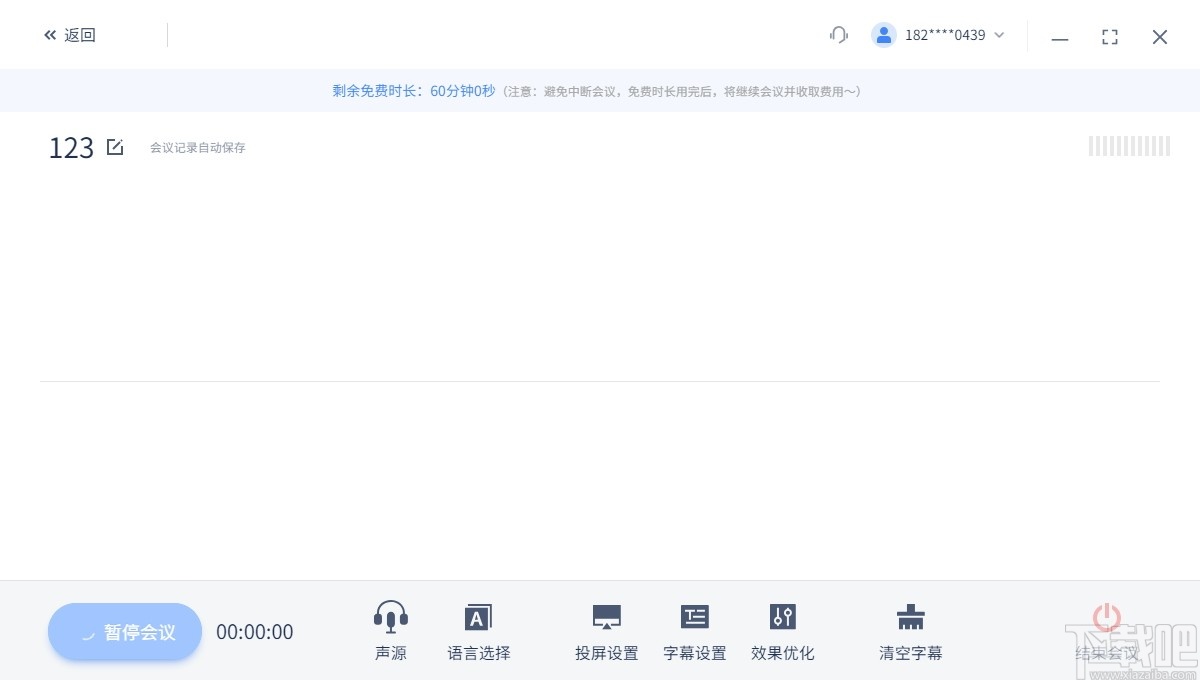The width and height of the screenshot is (1200, 680).
Task: Click the 00:00:00 meeting timer
Action: tap(255, 631)
